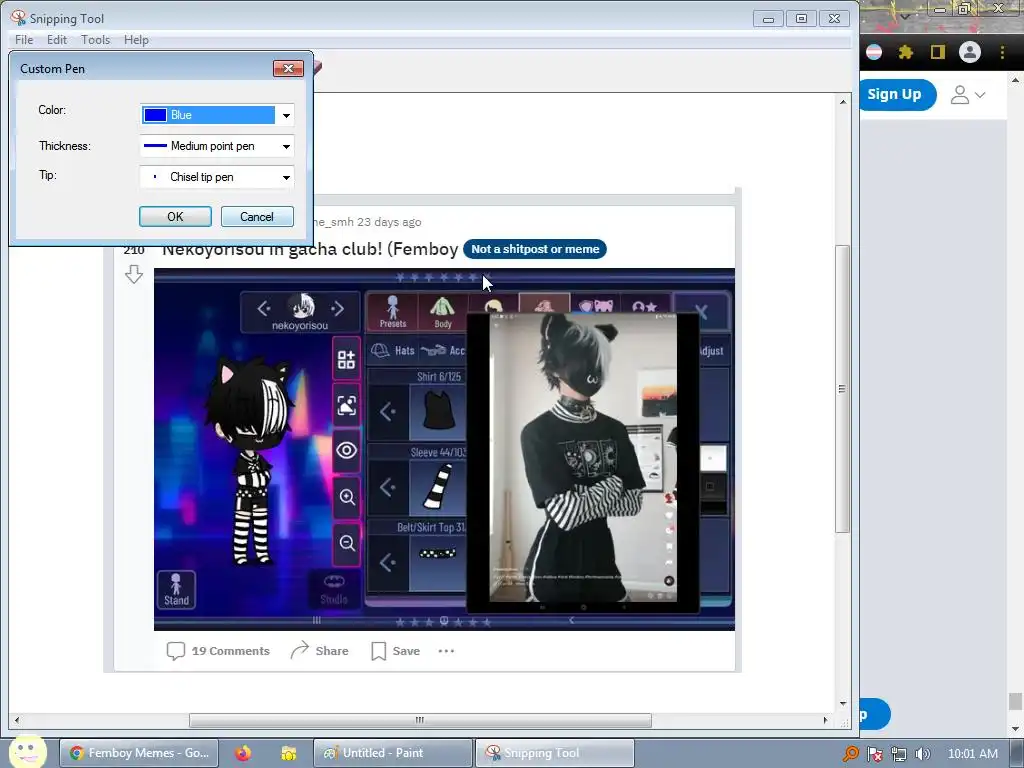Click Sign Up in the browser window
The width and height of the screenshot is (1024, 768).
895,94
